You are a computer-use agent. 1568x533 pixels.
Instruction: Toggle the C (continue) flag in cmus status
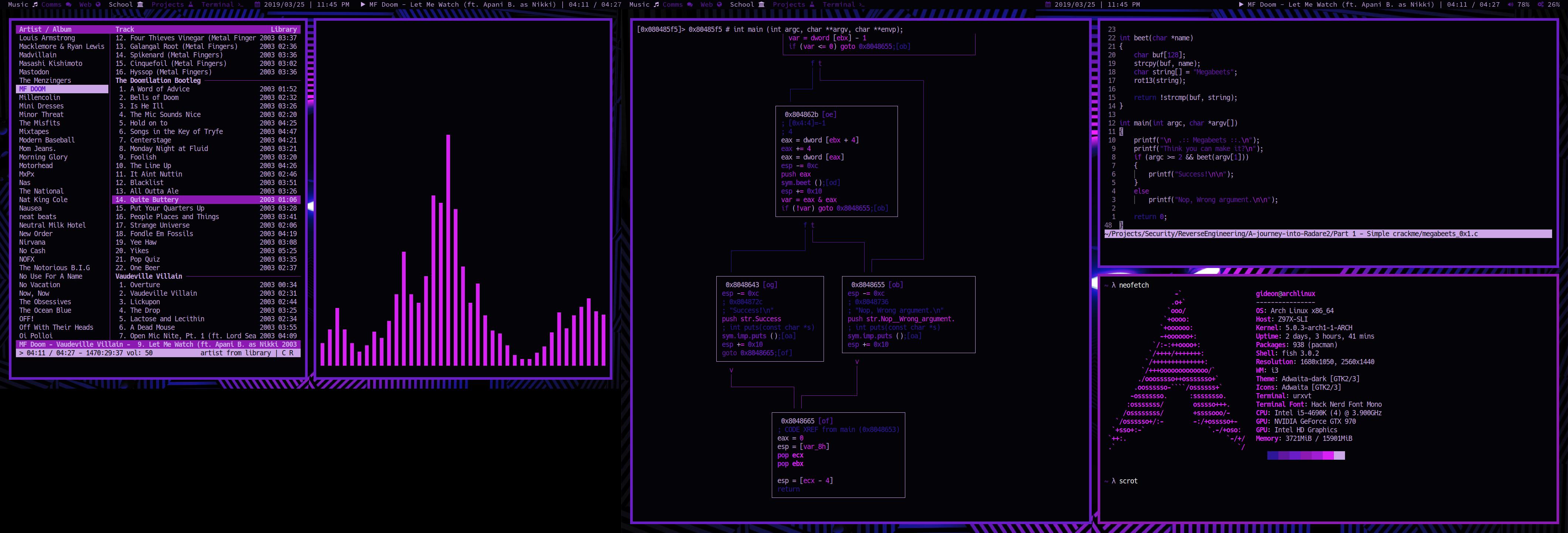pos(284,353)
